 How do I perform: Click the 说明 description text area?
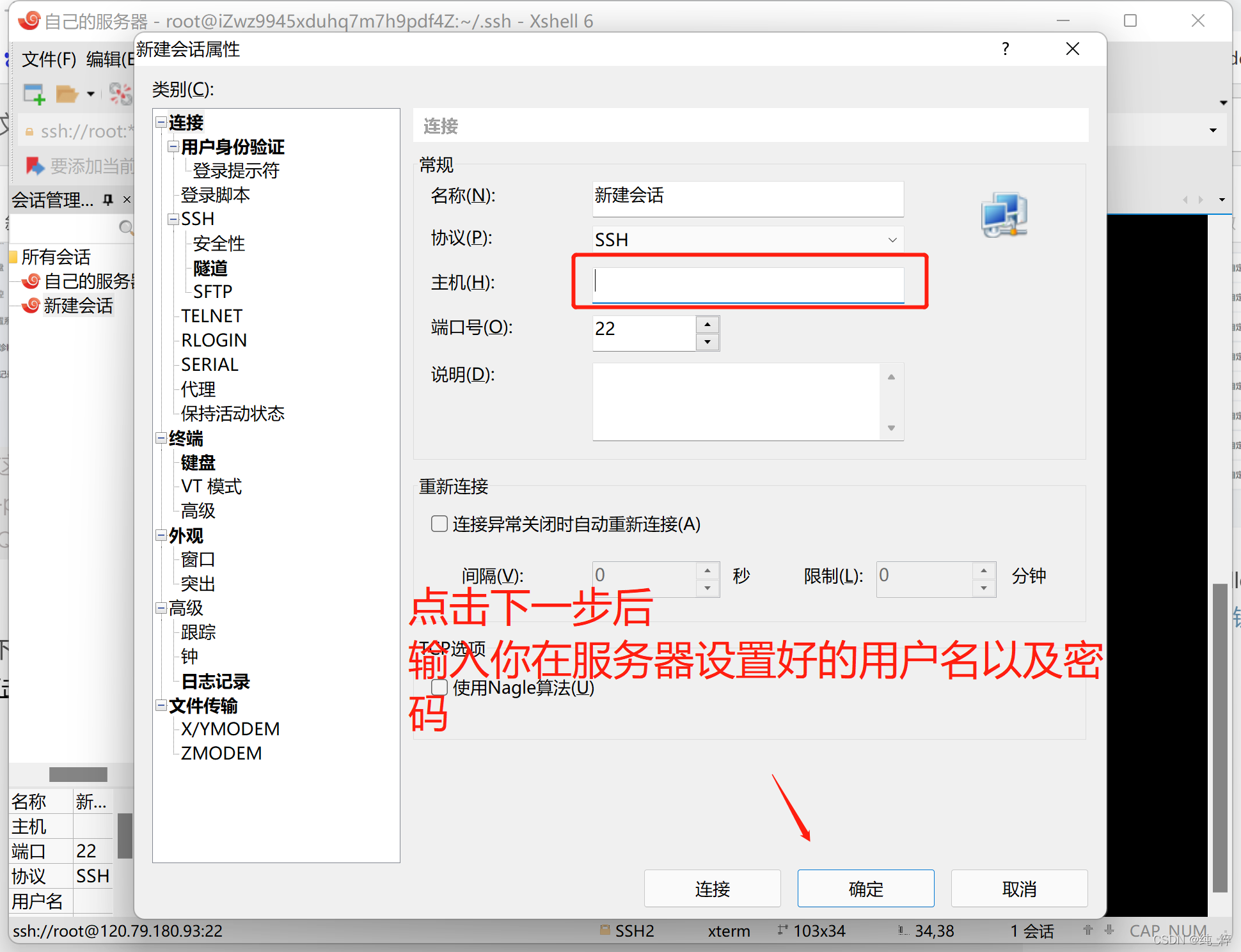(737, 402)
